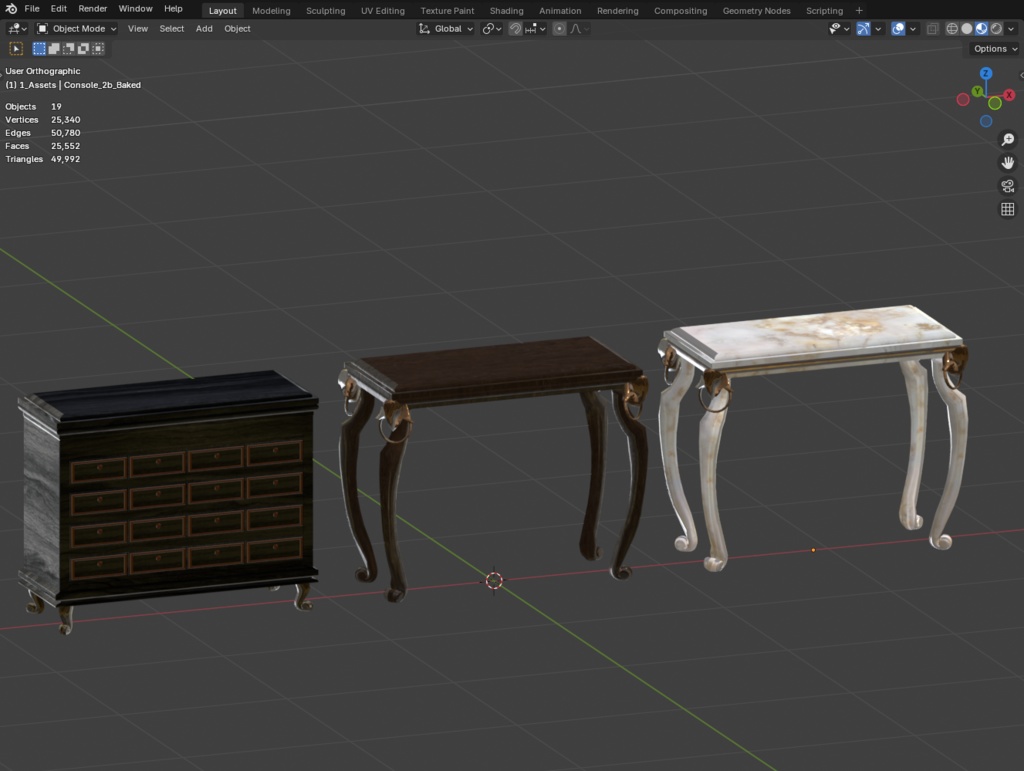Open the Object Mode dropdown

(75, 28)
